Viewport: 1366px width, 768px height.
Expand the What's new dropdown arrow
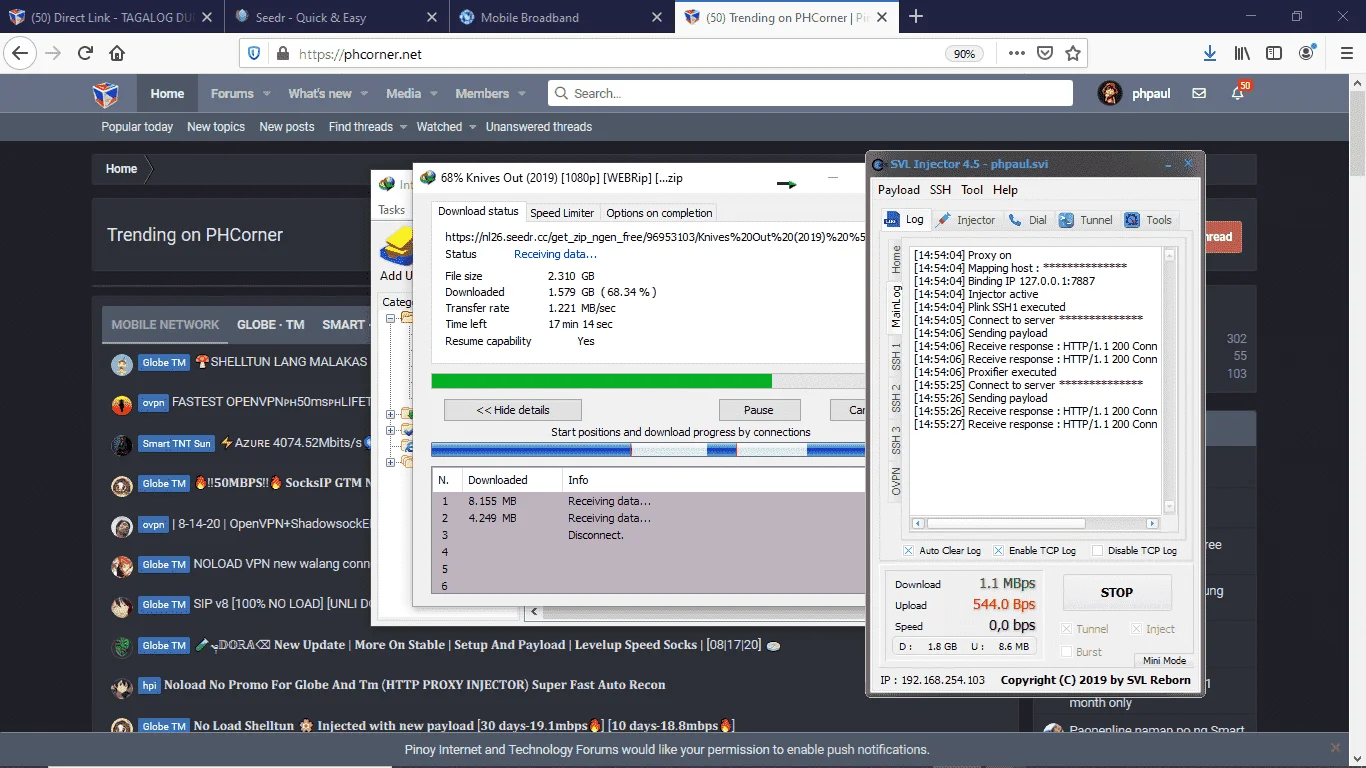(365, 94)
